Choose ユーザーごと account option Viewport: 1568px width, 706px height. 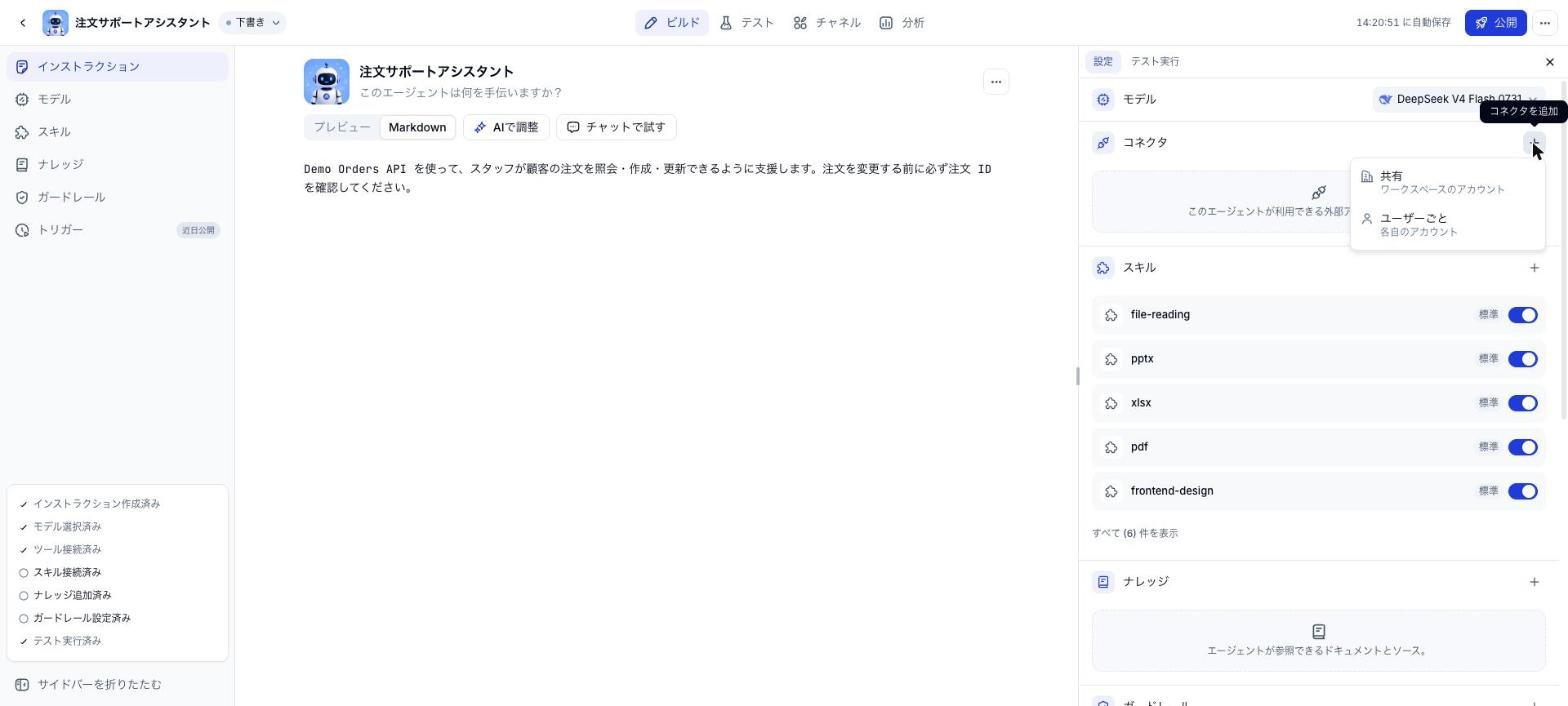click(1447, 224)
